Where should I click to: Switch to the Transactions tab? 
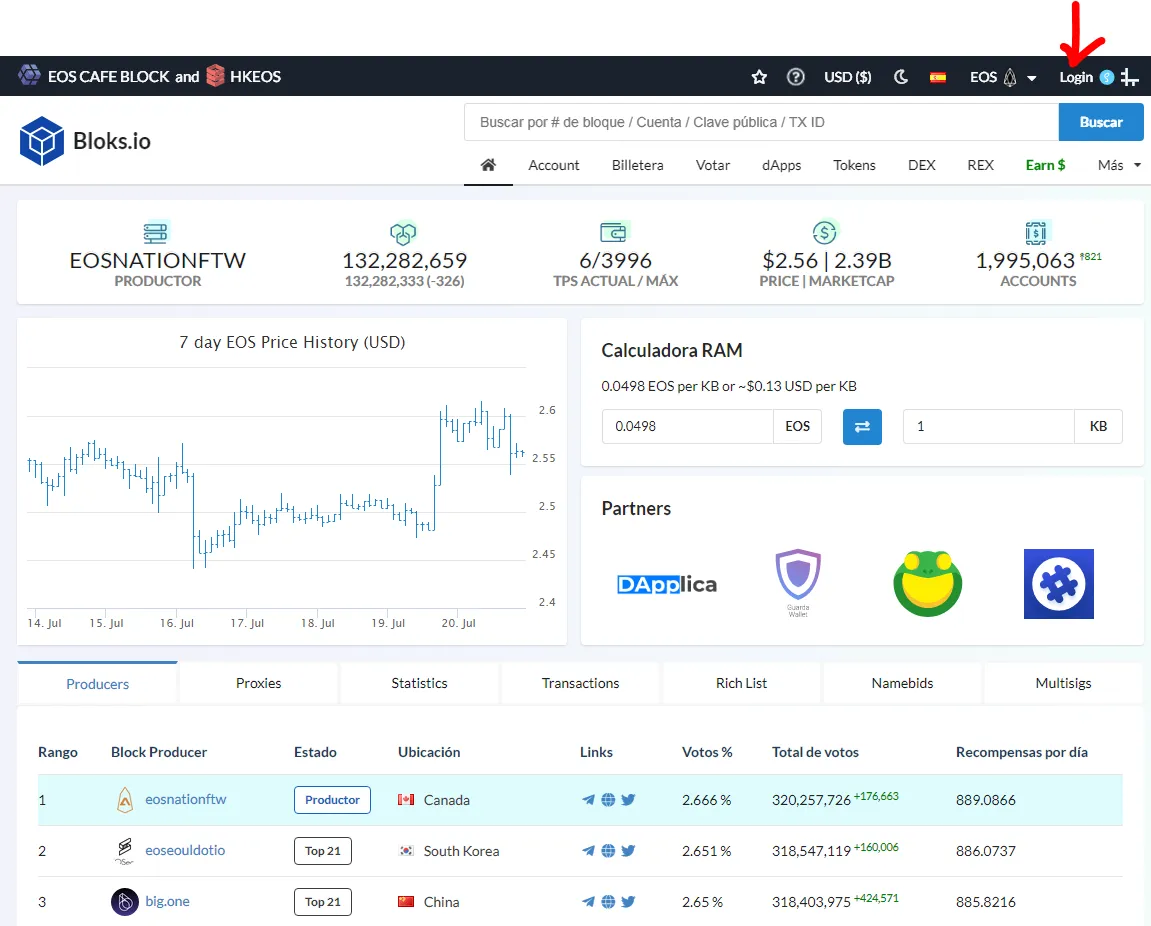[x=580, y=683]
